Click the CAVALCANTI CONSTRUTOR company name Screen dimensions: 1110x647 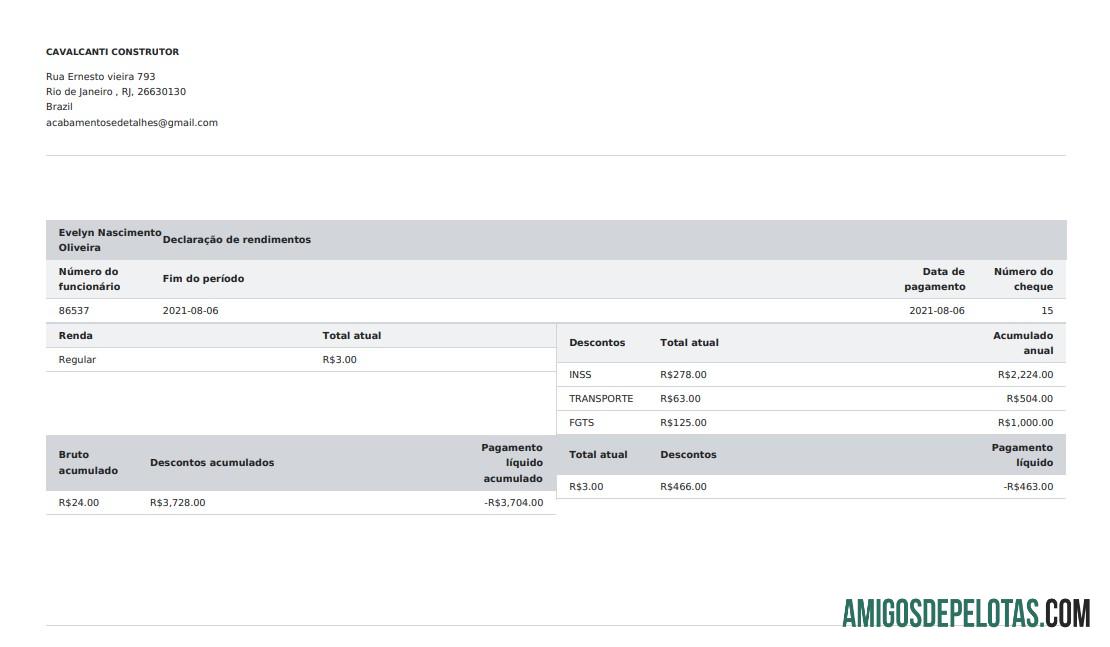click(x=112, y=52)
